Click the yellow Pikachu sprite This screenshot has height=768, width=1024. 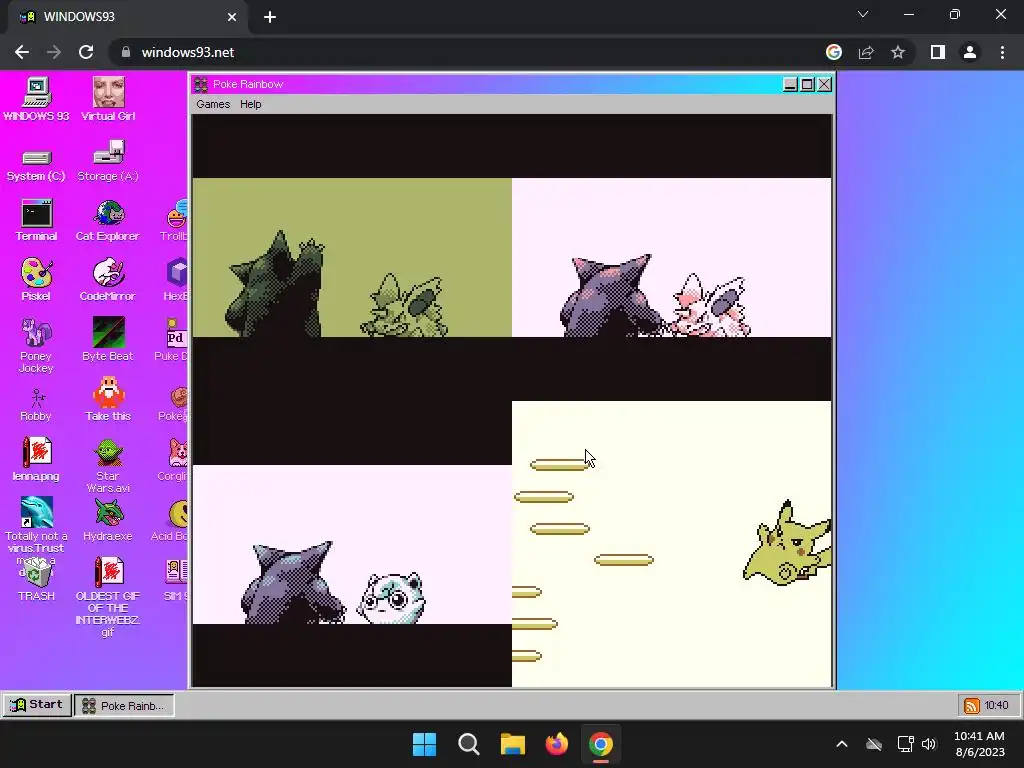point(788,543)
